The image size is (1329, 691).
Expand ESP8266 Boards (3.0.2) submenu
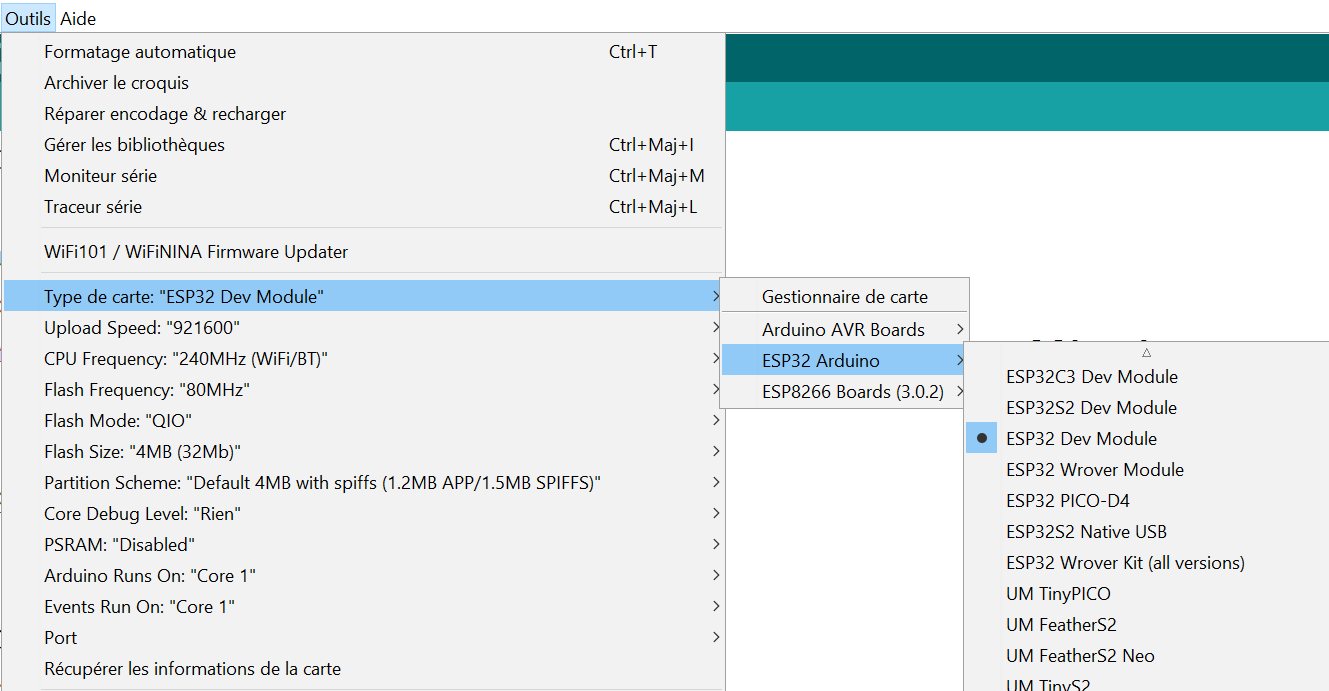(x=852, y=392)
